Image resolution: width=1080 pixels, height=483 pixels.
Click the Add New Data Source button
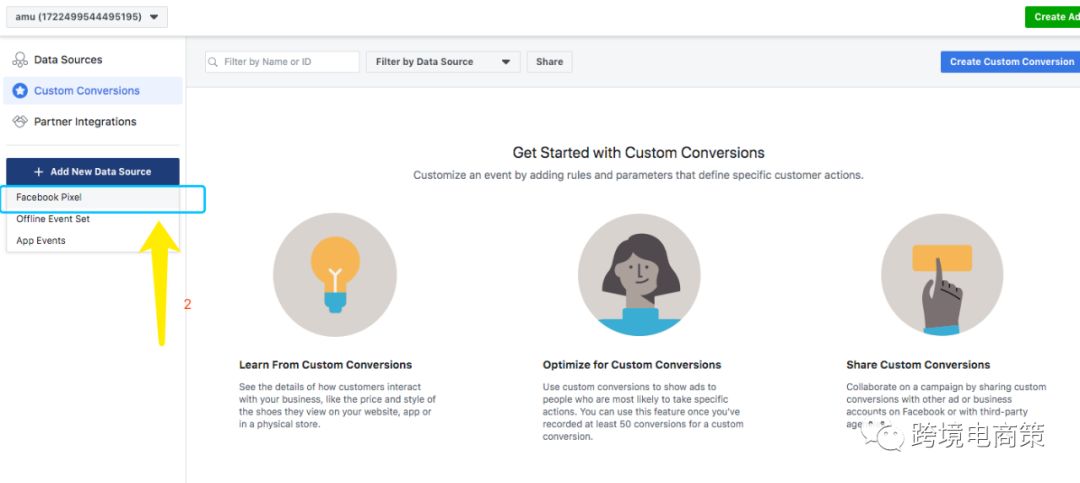click(93, 172)
